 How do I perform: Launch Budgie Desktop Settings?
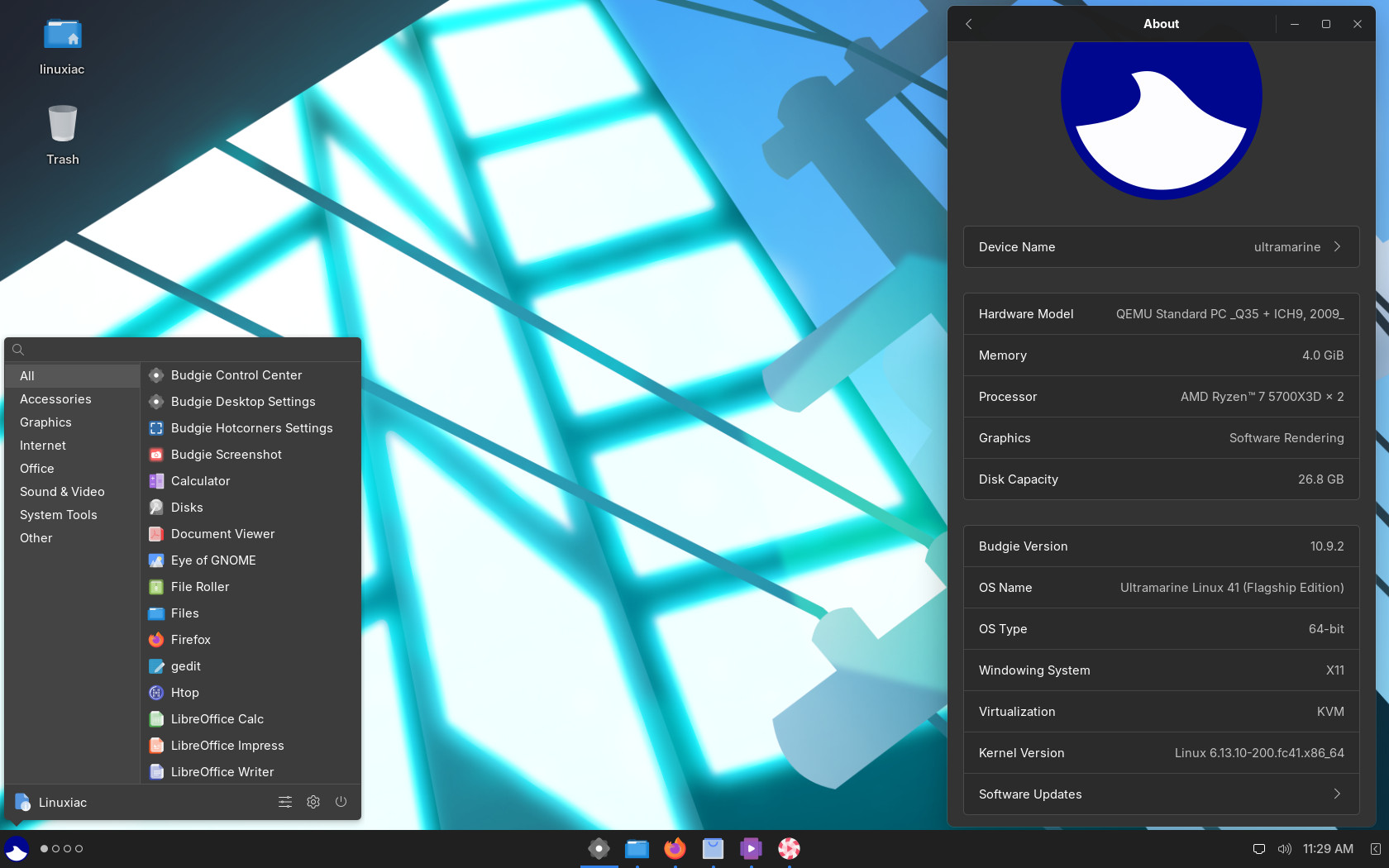pyautogui.click(x=251, y=402)
